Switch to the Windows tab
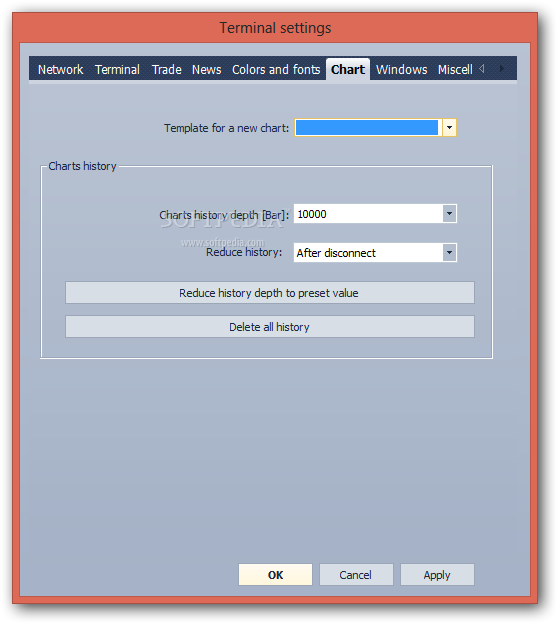Viewport: 558px width, 624px height. coord(402,70)
